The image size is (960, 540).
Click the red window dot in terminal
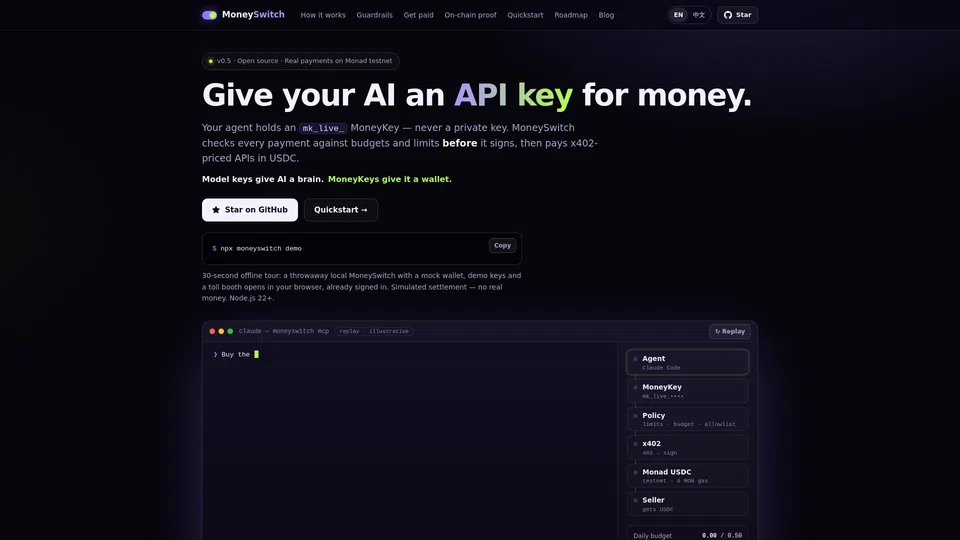point(212,331)
